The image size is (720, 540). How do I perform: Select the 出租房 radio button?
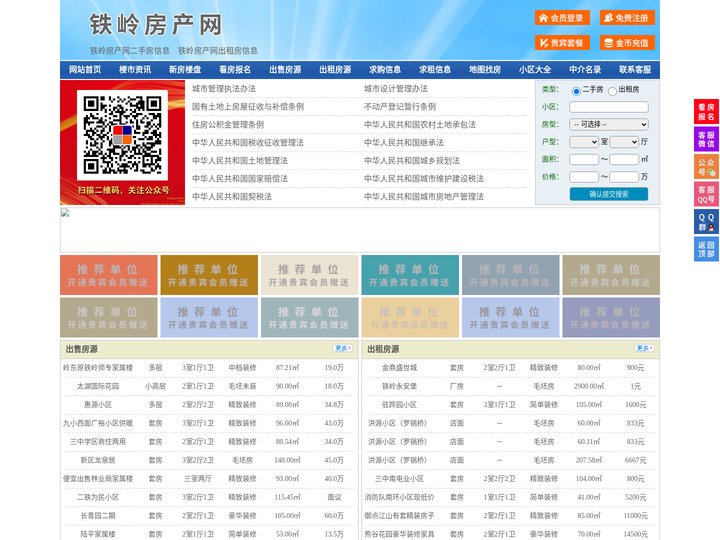(612, 91)
